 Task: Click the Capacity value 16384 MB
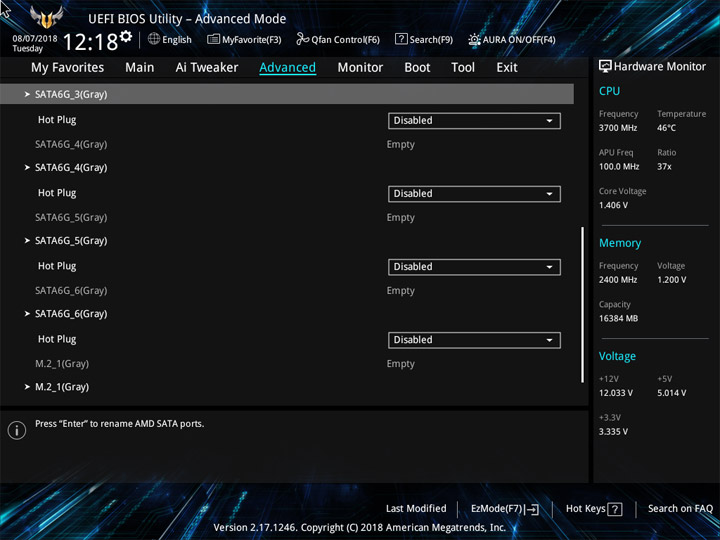pyautogui.click(x=618, y=318)
